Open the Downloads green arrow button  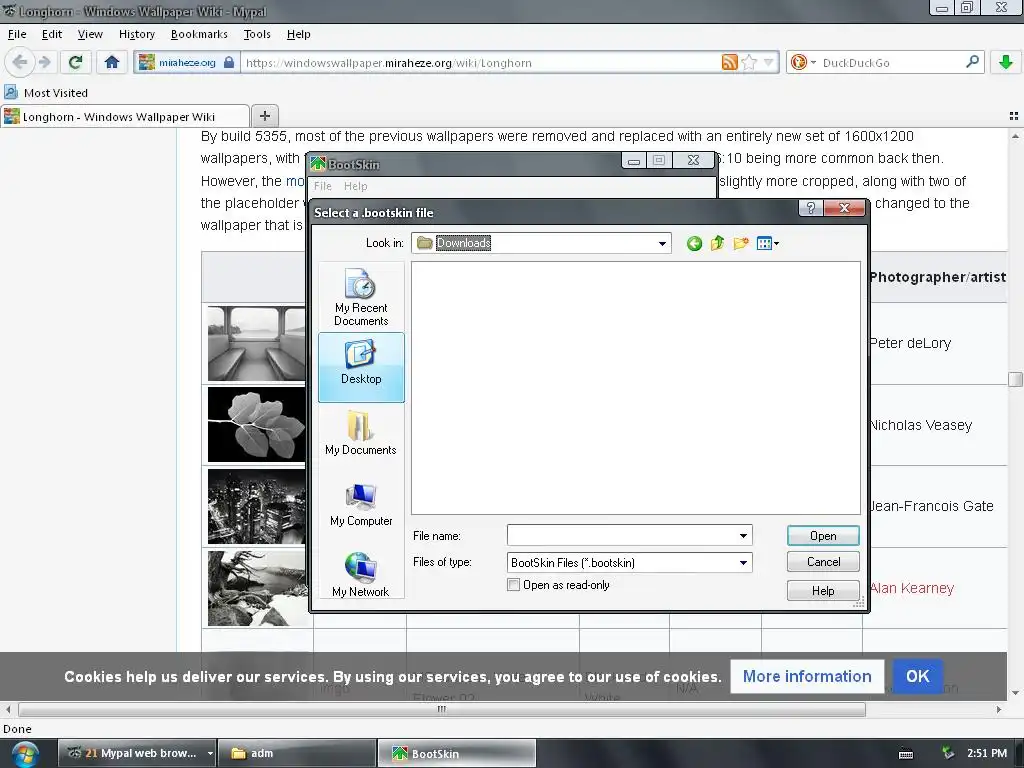click(1005, 62)
